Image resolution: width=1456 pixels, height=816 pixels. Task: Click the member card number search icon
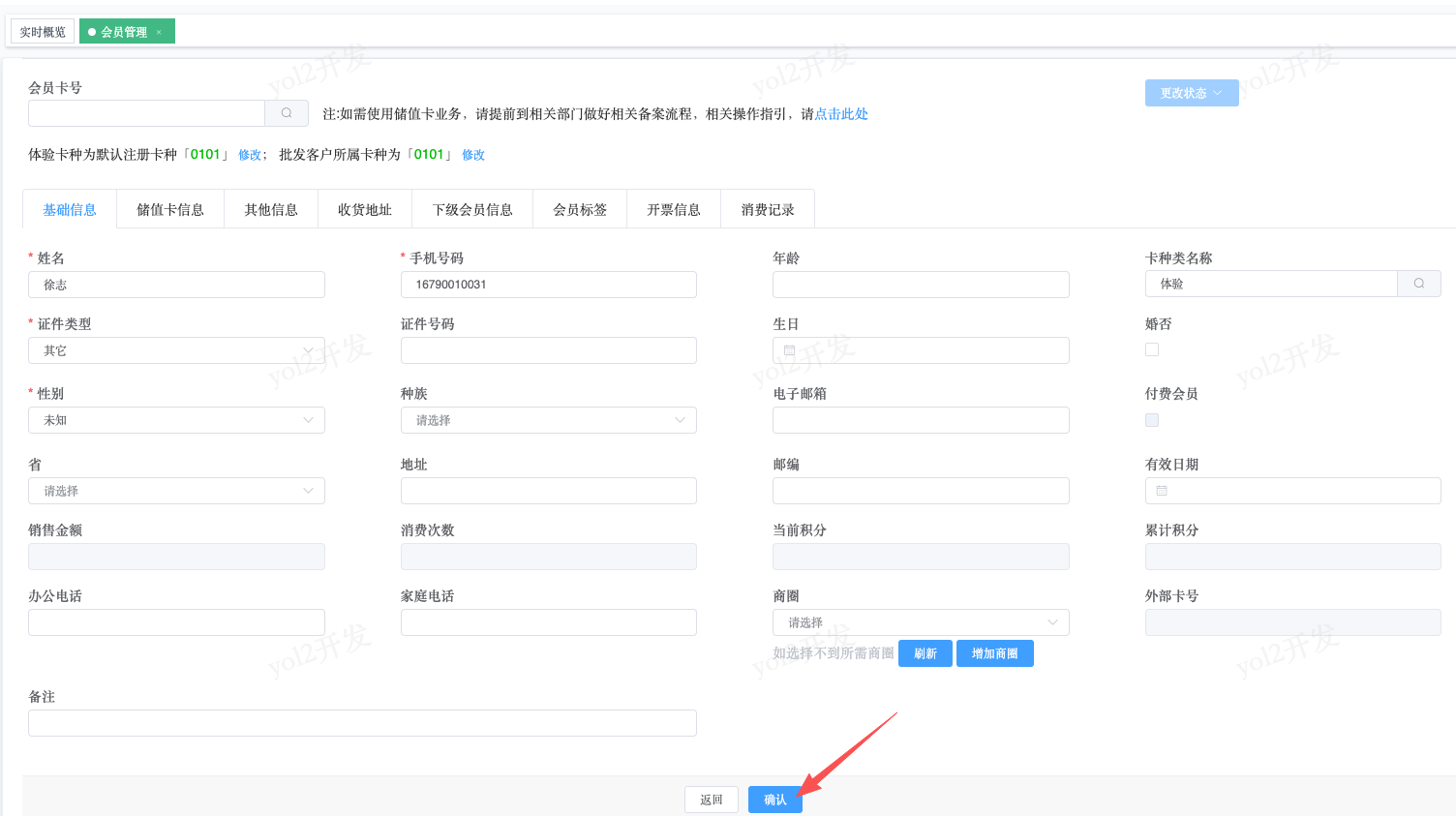tap(287, 113)
